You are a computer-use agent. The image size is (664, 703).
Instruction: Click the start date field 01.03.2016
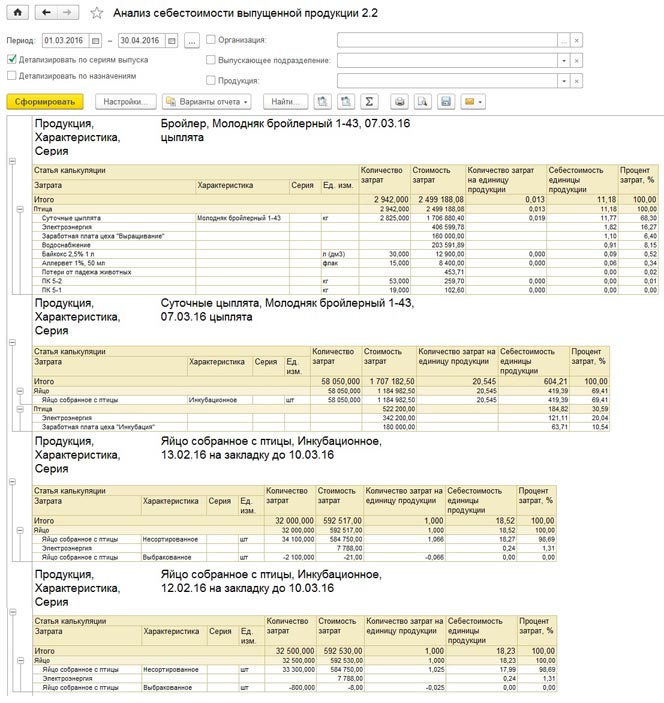(65, 41)
